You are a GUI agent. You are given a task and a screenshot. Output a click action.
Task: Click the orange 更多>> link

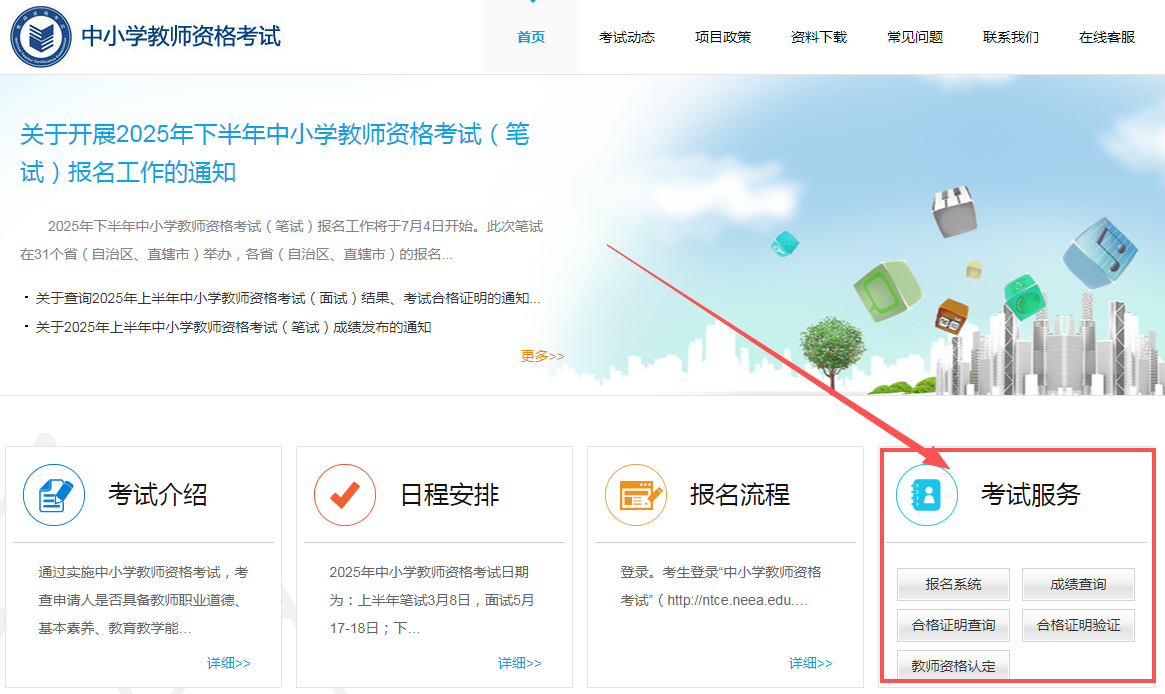coord(542,356)
